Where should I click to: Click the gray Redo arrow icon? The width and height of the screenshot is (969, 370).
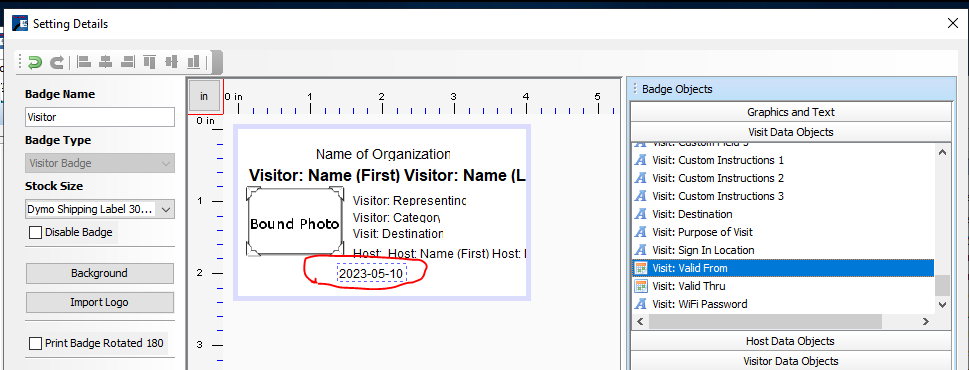(x=57, y=62)
